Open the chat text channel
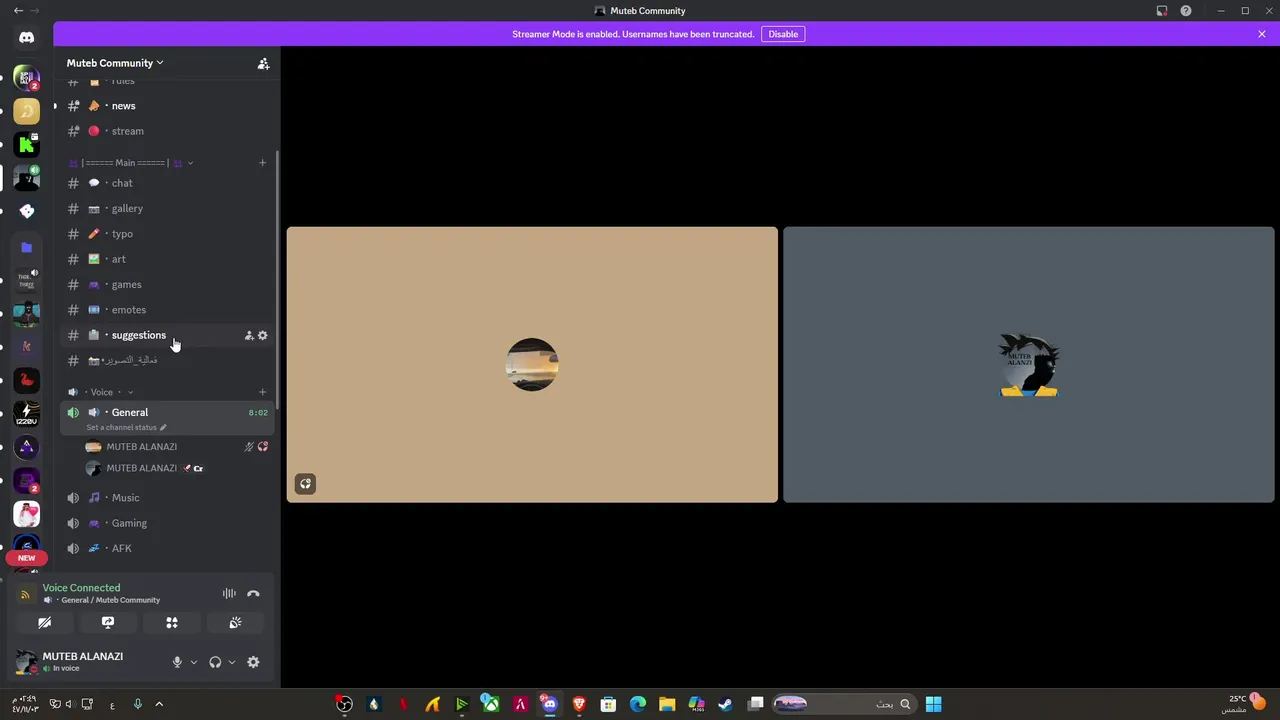Viewport: 1280px width, 720px height. pyautogui.click(x=167, y=183)
